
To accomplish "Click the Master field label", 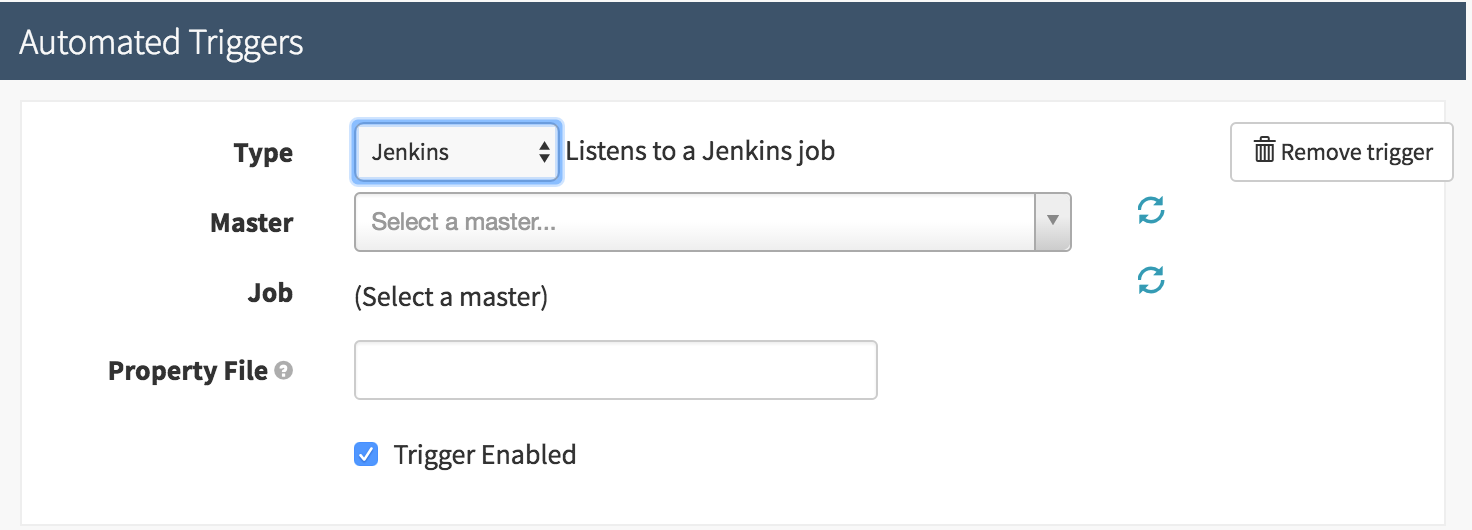I will click(x=251, y=222).
